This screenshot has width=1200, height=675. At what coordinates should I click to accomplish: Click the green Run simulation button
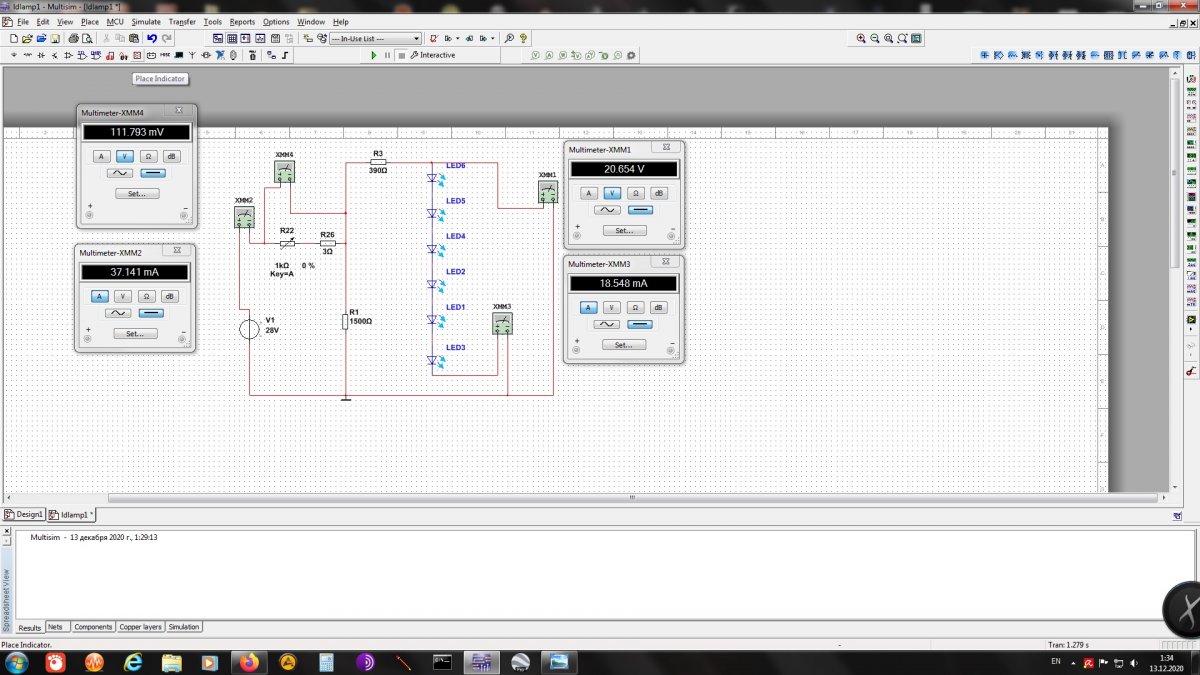click(x=374, y=55)
